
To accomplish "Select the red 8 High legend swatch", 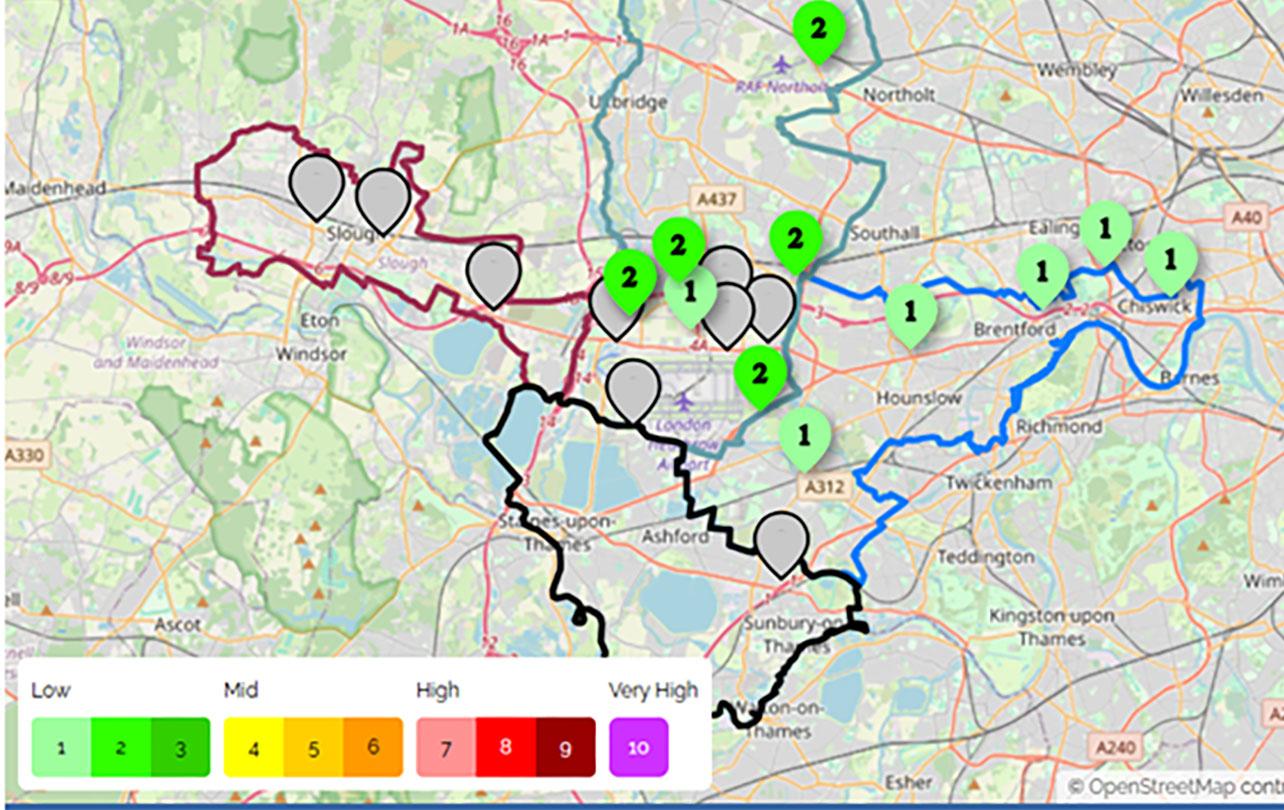I will pos(506,747).
